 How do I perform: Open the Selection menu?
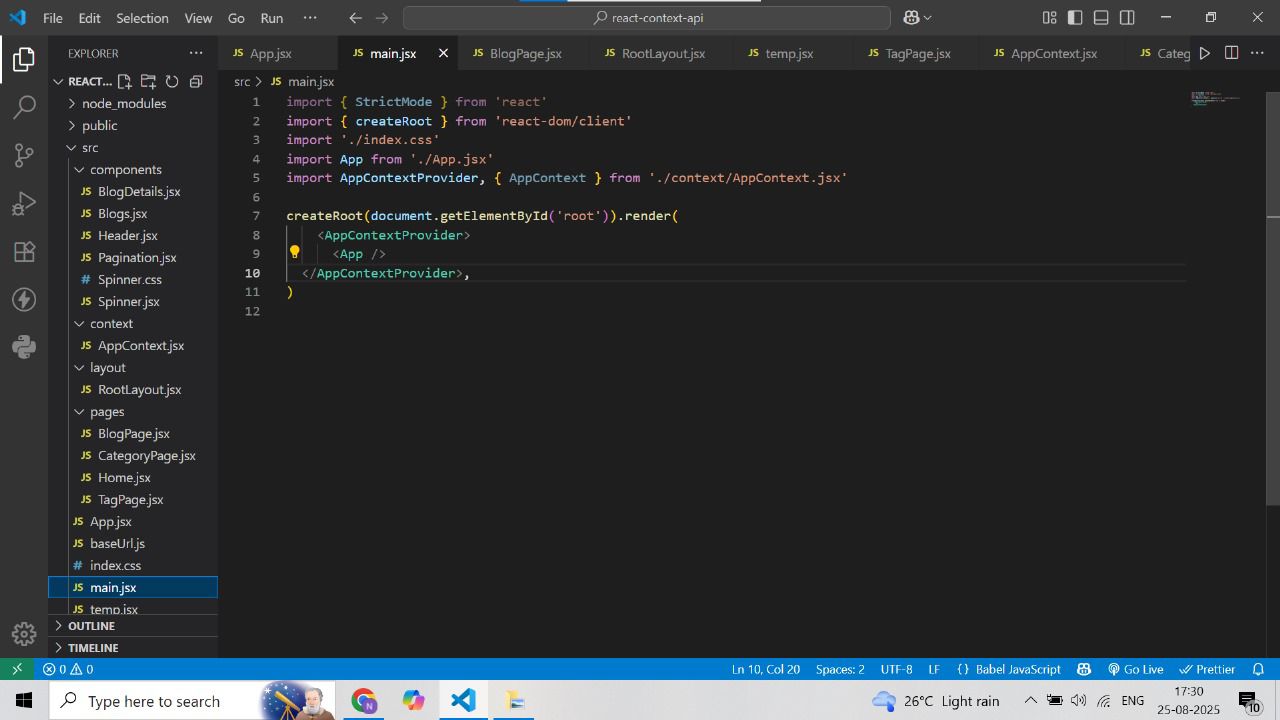click(x=142, y=18)
